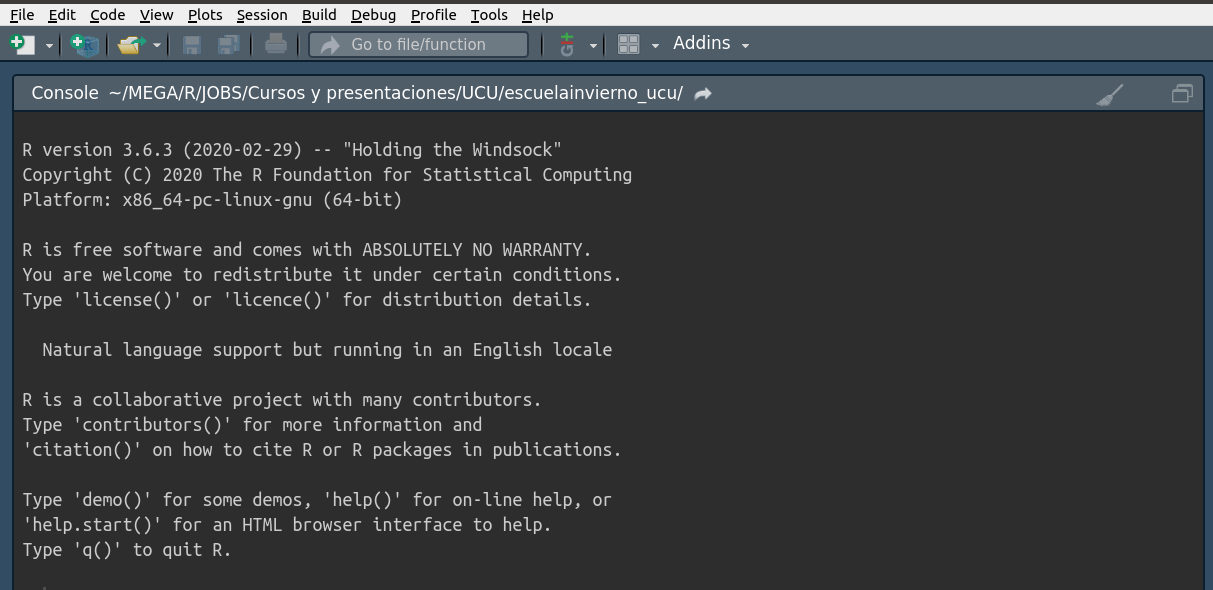Viewport: 1213px width, 590px height.
Task: View the current working directory arrow icon
Action: pyautogui.click(x=703, y=93)
